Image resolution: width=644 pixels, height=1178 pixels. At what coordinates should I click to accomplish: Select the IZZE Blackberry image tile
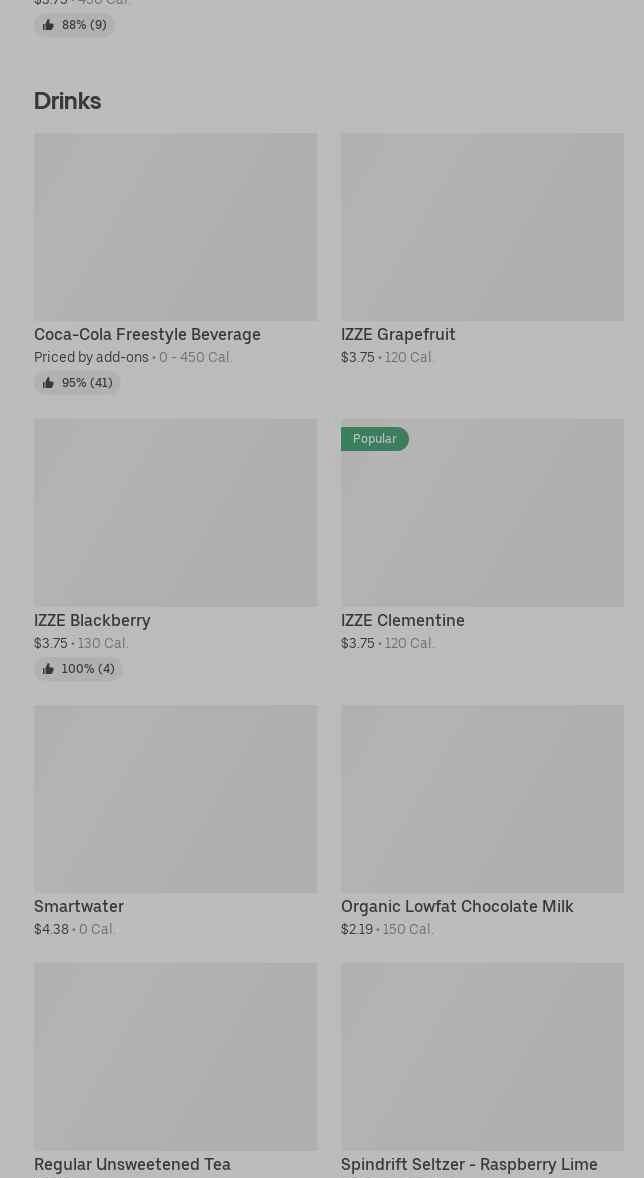coord(175,513)
